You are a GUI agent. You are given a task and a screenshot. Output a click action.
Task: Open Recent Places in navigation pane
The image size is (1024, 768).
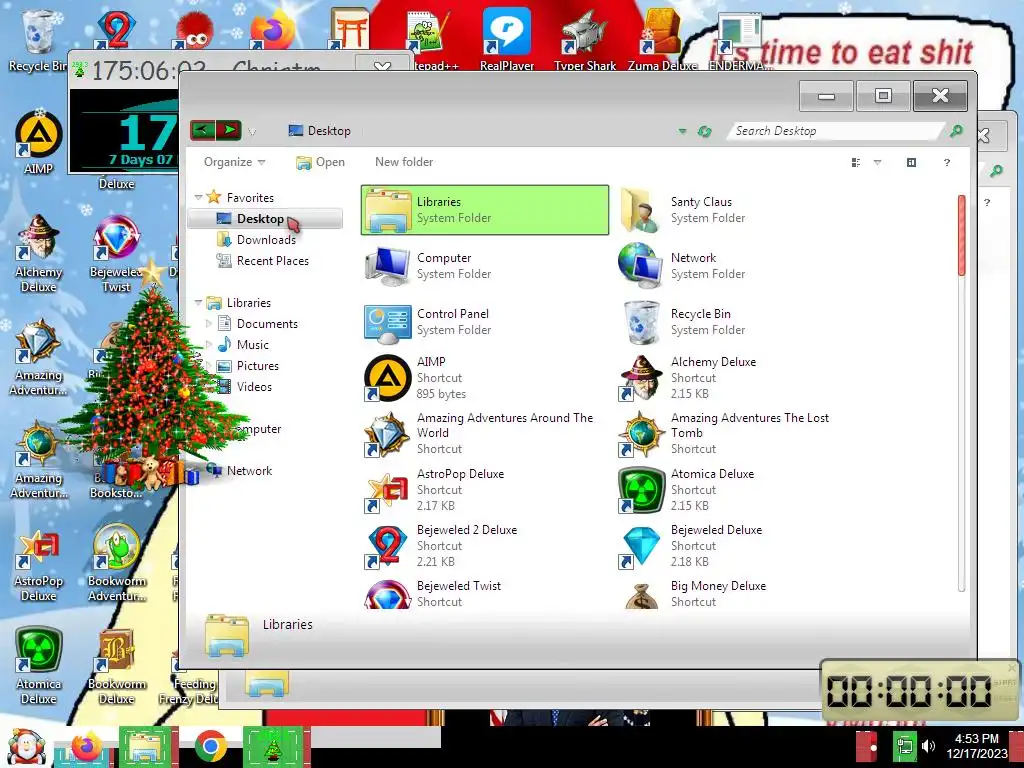pyautogui.click(x=263, y=261)
